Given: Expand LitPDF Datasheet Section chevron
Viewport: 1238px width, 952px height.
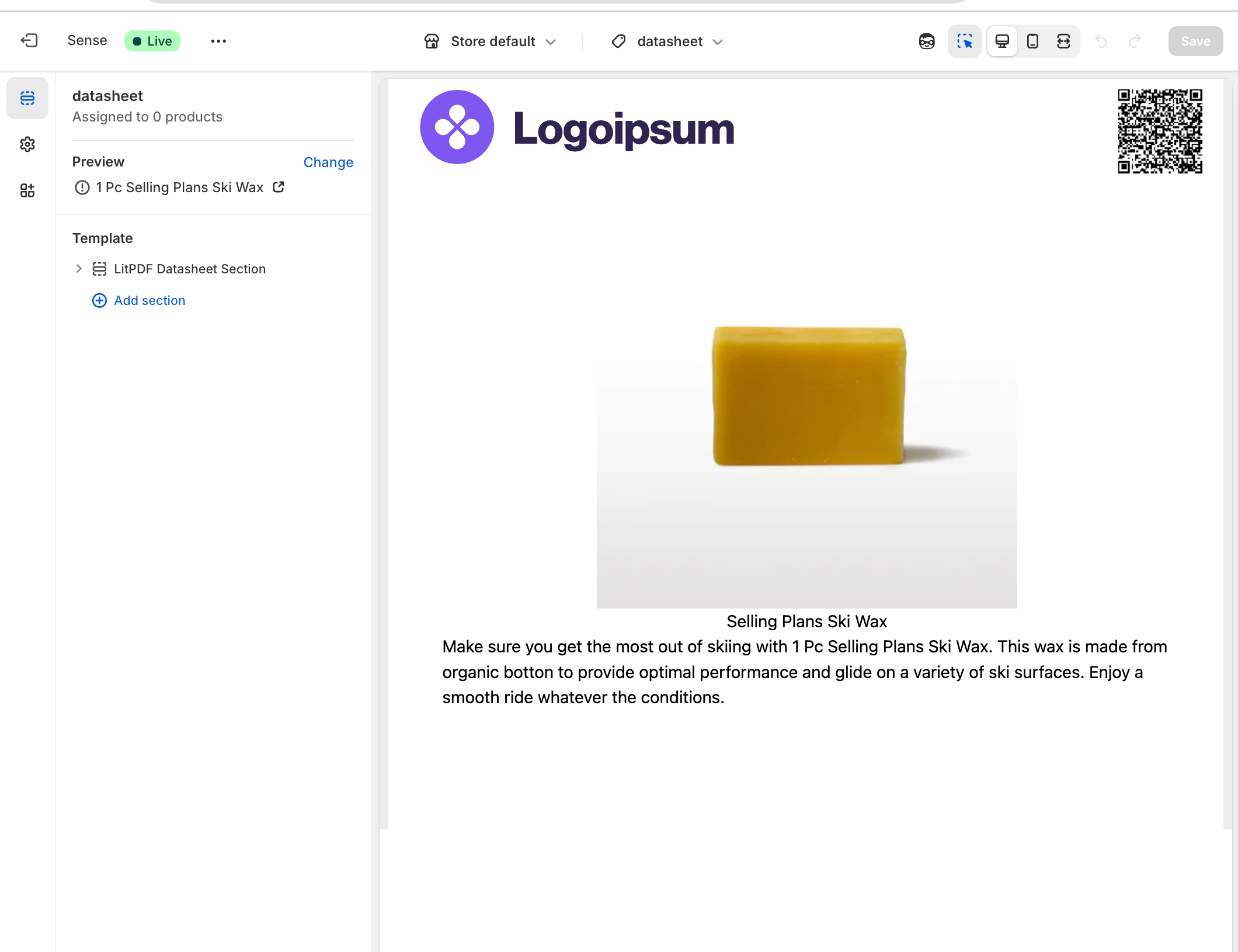Looking at the screenshot, I should (79, 269).
